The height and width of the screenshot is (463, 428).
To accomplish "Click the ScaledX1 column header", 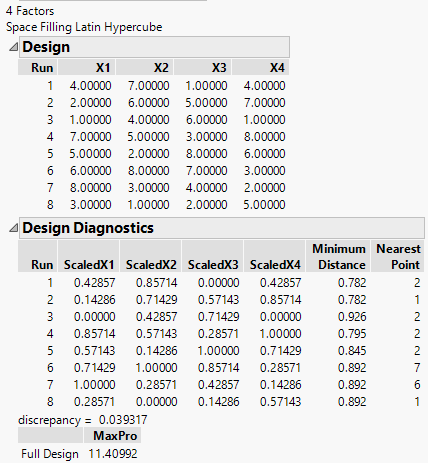I will click(x=89, y=257).
